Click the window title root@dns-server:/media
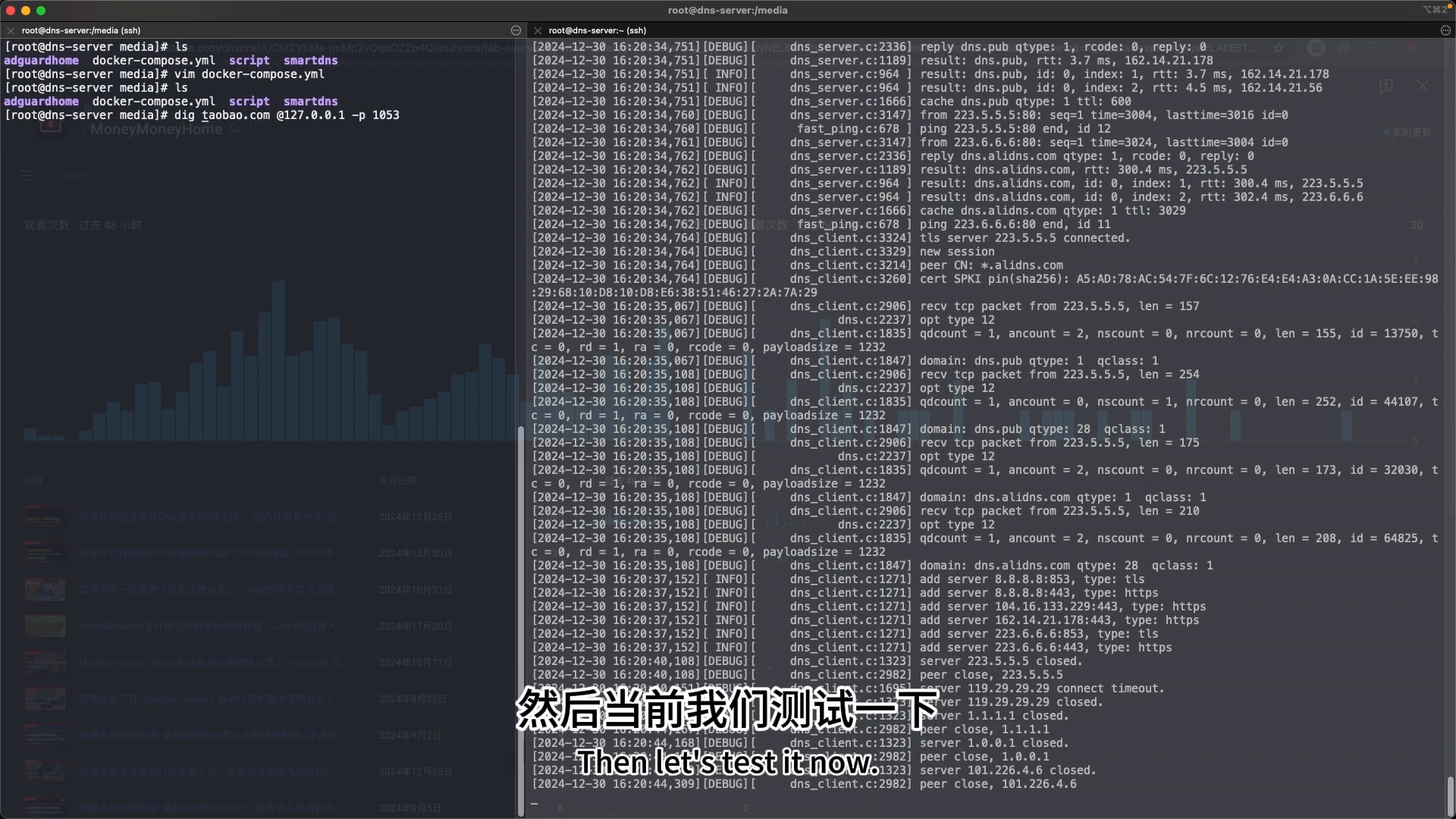The image size is (1456, 819). coord(727,10)
